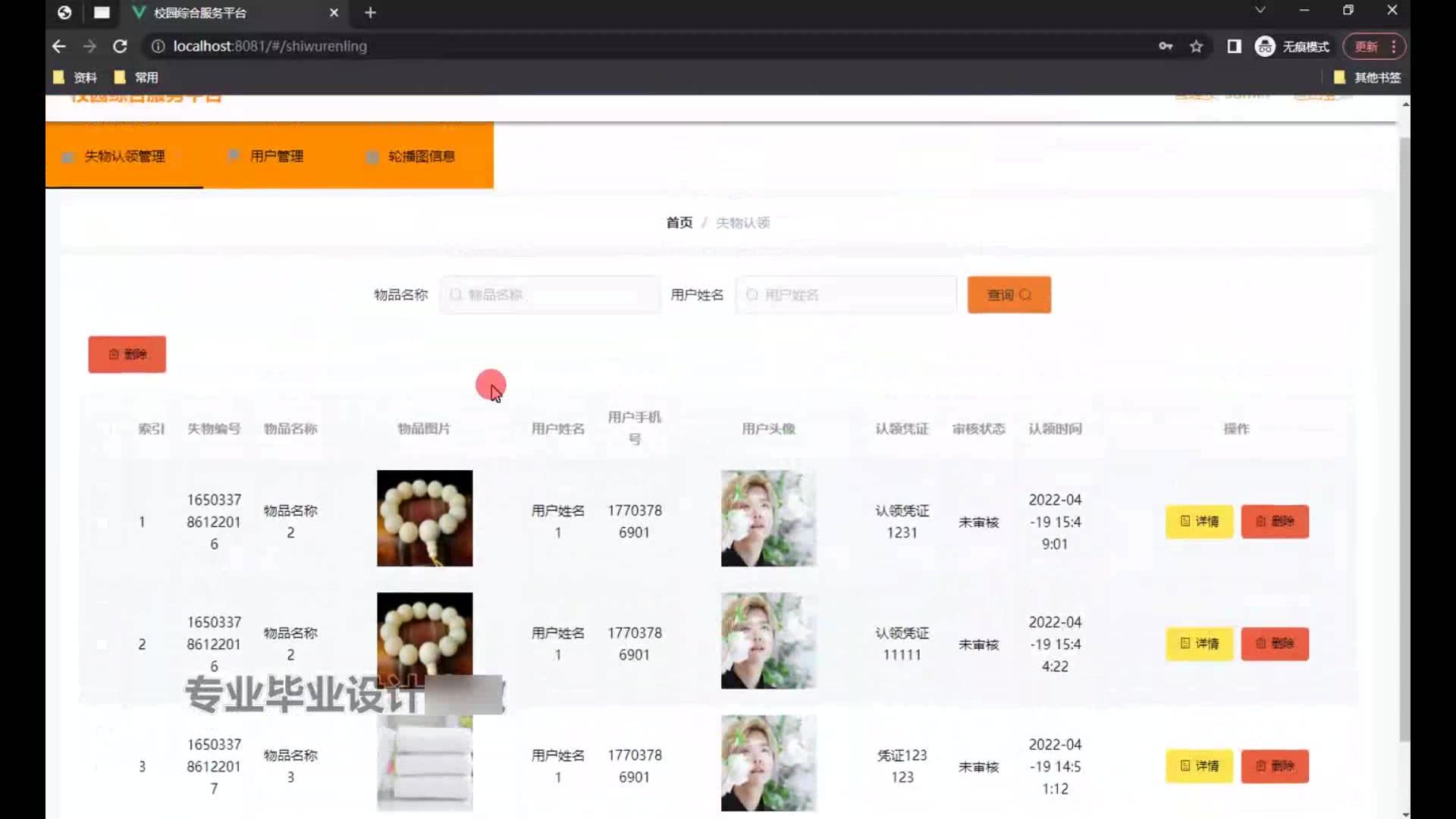The width and height of the screenshot is (1456, 819).
Task: Toggle the browser side panel icon
Action: 1234,46
